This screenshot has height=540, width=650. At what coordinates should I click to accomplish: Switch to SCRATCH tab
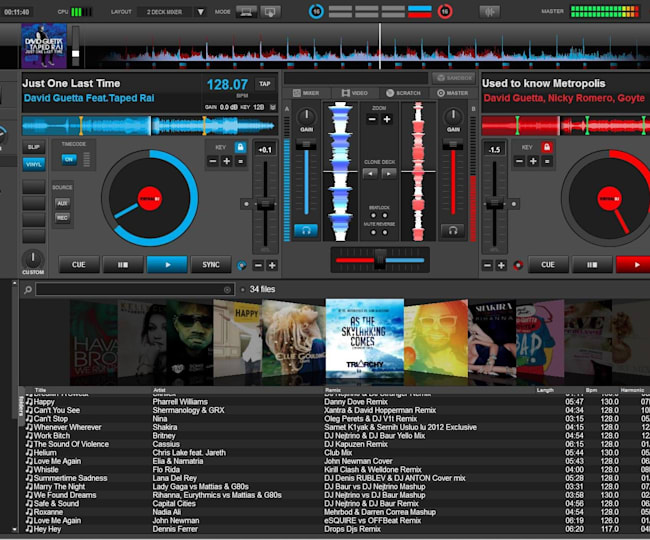point(403,93)
